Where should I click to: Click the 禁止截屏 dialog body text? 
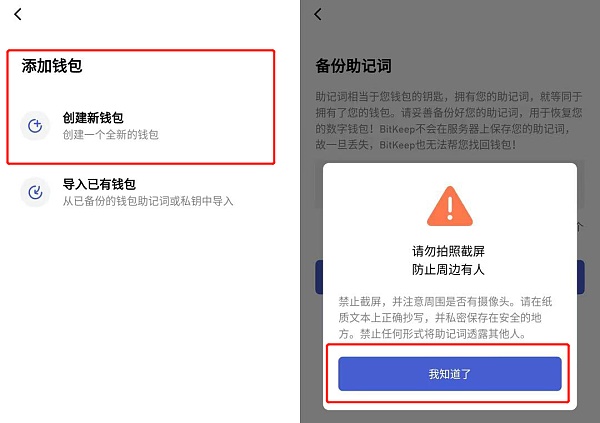445,318
